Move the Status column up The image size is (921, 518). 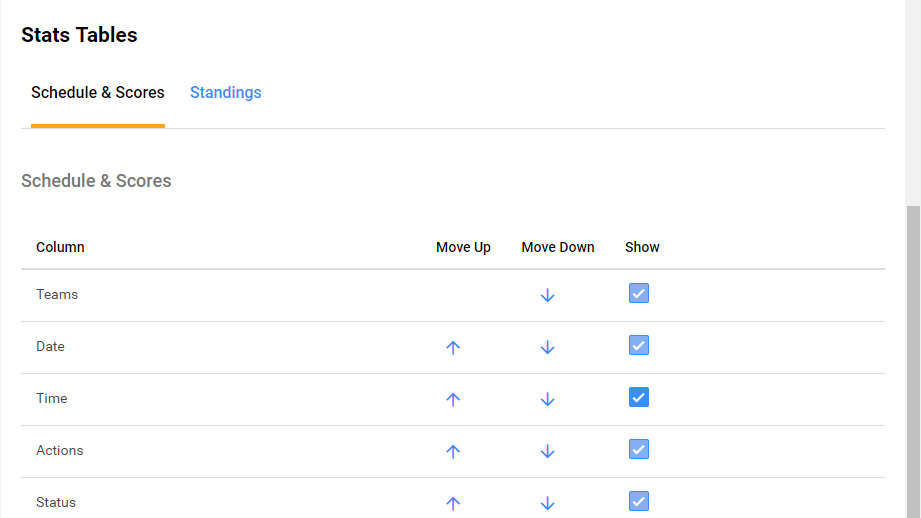[x=453, y=503]
